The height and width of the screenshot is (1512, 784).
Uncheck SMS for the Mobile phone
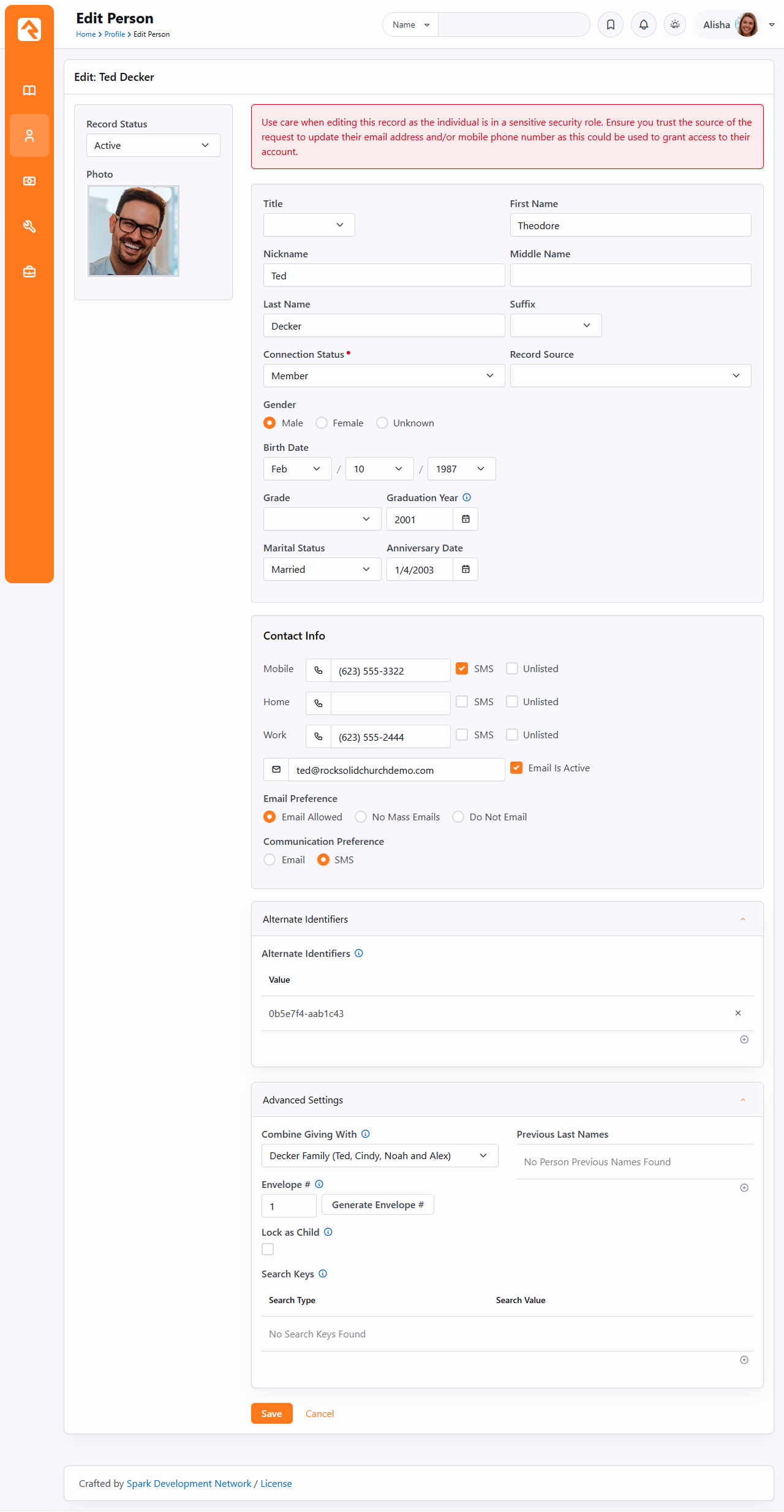[x=462, y=668]
